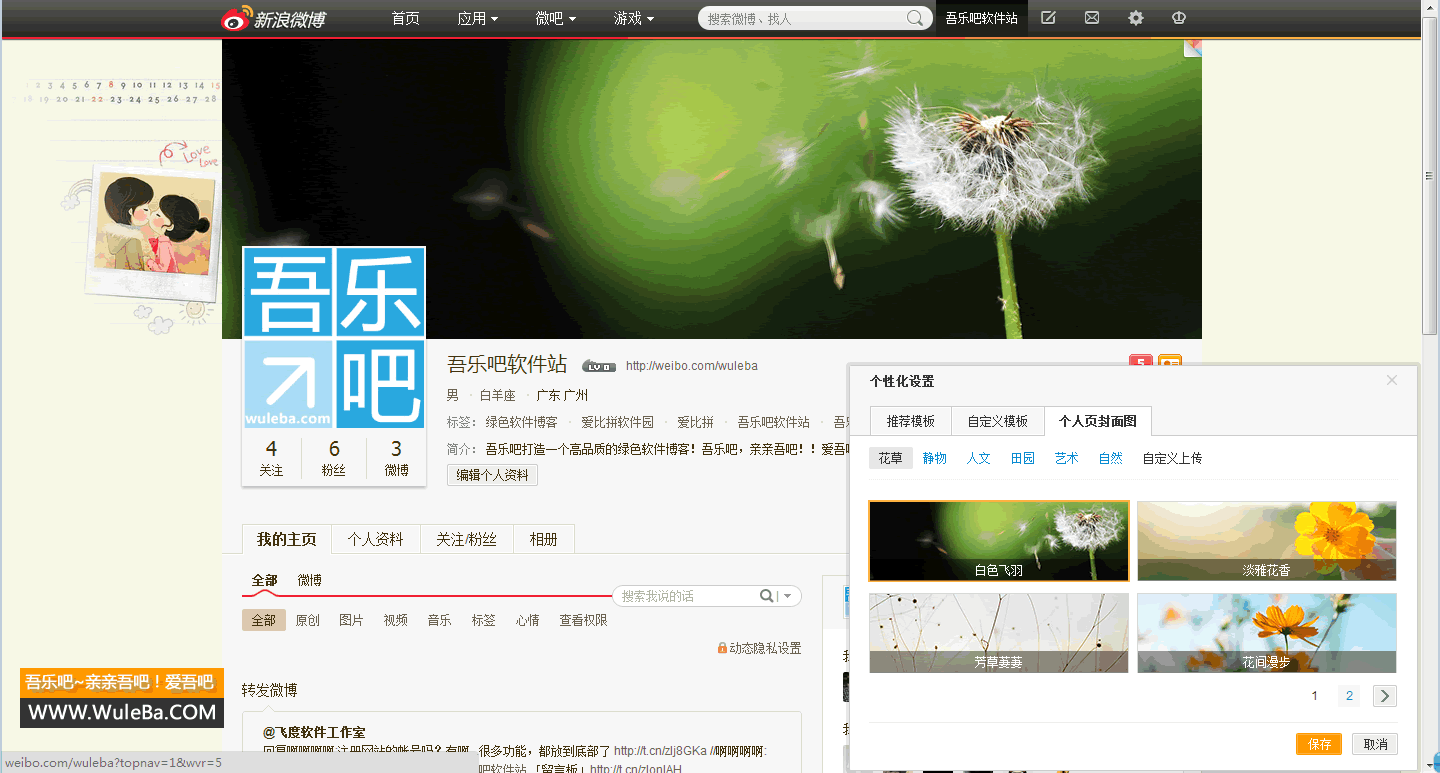The height and width of the screenshot is (773, 1440).
Task: Click the 吾乐吧 profile avatar image
Action: click(334, 338)
